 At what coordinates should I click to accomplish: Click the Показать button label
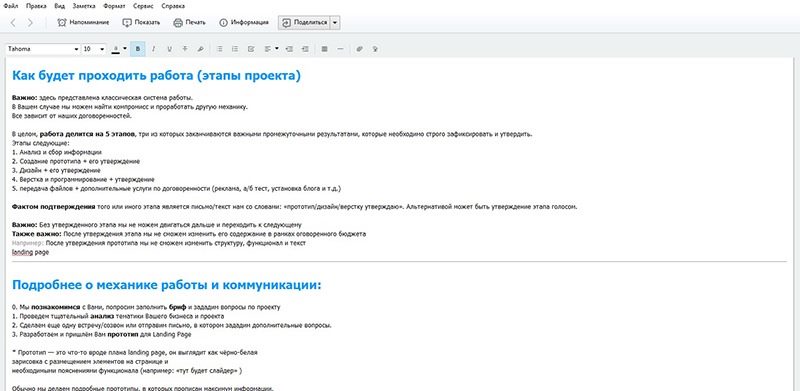tap(147, 22)
